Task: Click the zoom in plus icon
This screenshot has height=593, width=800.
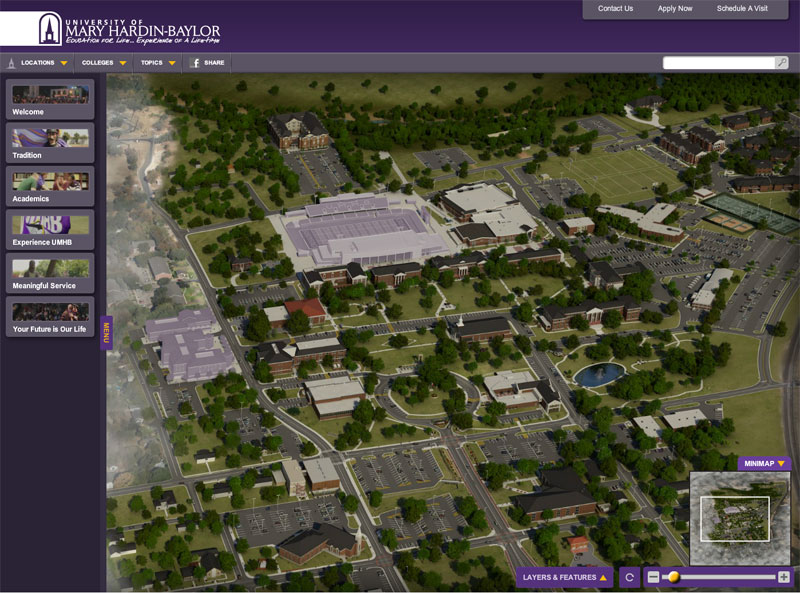Action: click(783, 577)
